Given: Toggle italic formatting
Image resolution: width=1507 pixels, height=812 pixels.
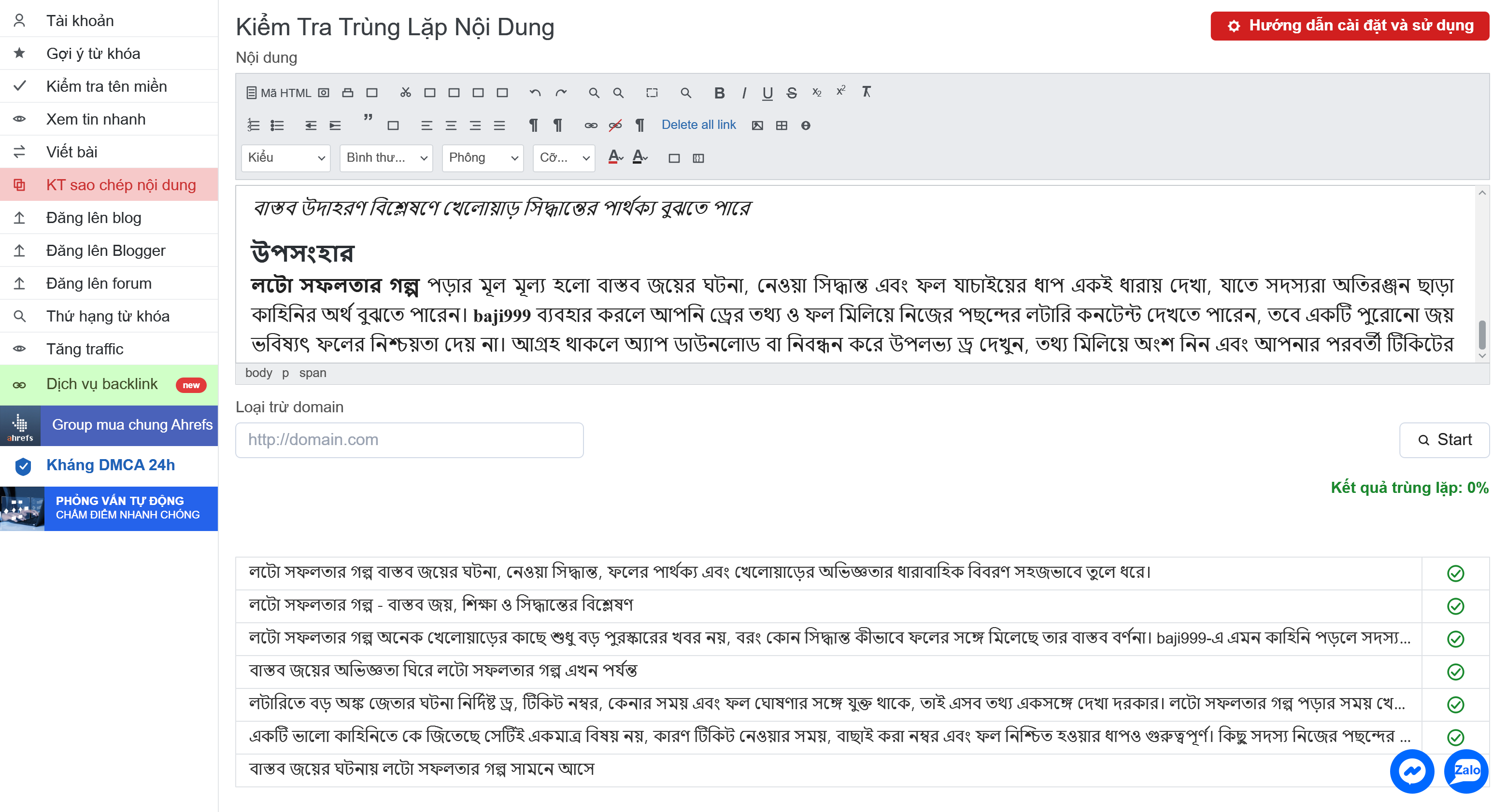Looking at the screenshot, I should coord(743,92).
